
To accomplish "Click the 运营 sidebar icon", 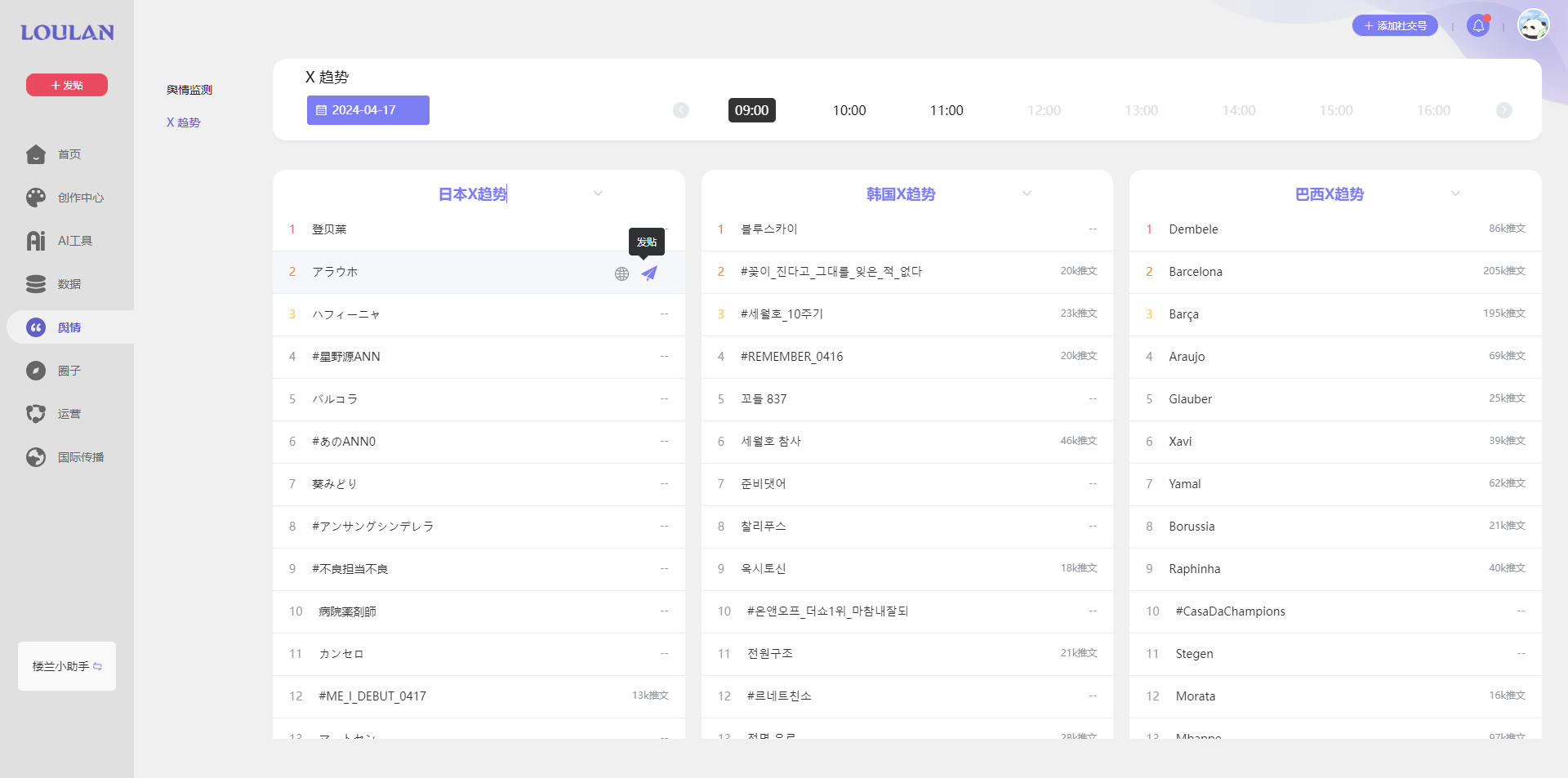I will click(36, 414).
